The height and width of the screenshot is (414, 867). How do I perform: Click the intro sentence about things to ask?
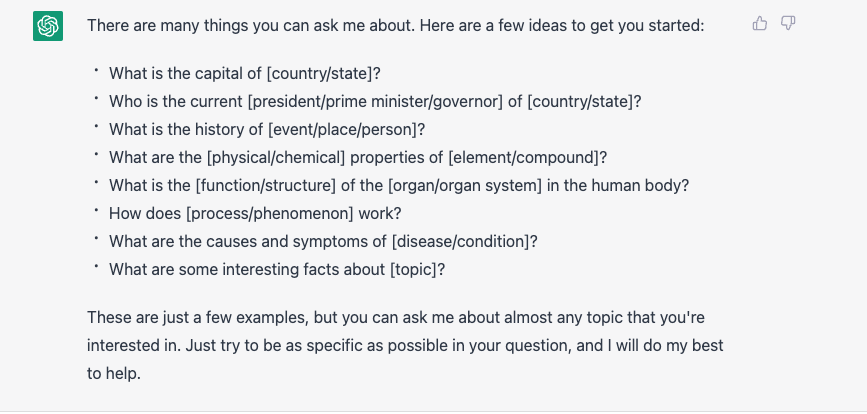395,25
